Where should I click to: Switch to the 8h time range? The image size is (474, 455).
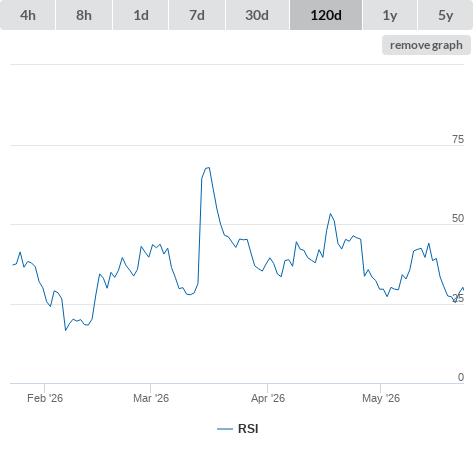(84, 15)
